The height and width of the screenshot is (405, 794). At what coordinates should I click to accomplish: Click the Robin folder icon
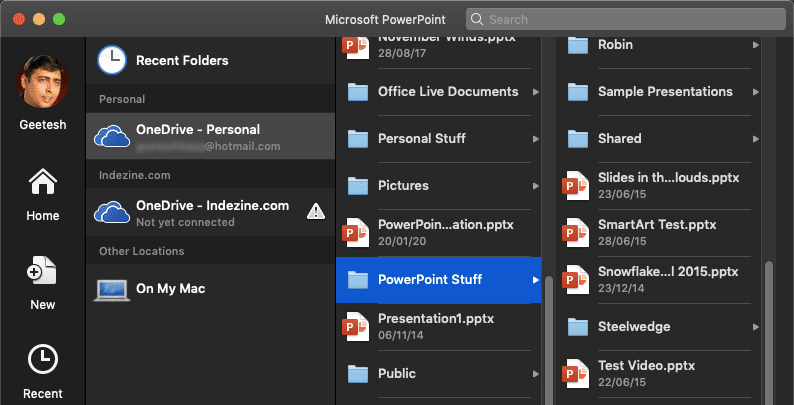click(x=578, y=45)
